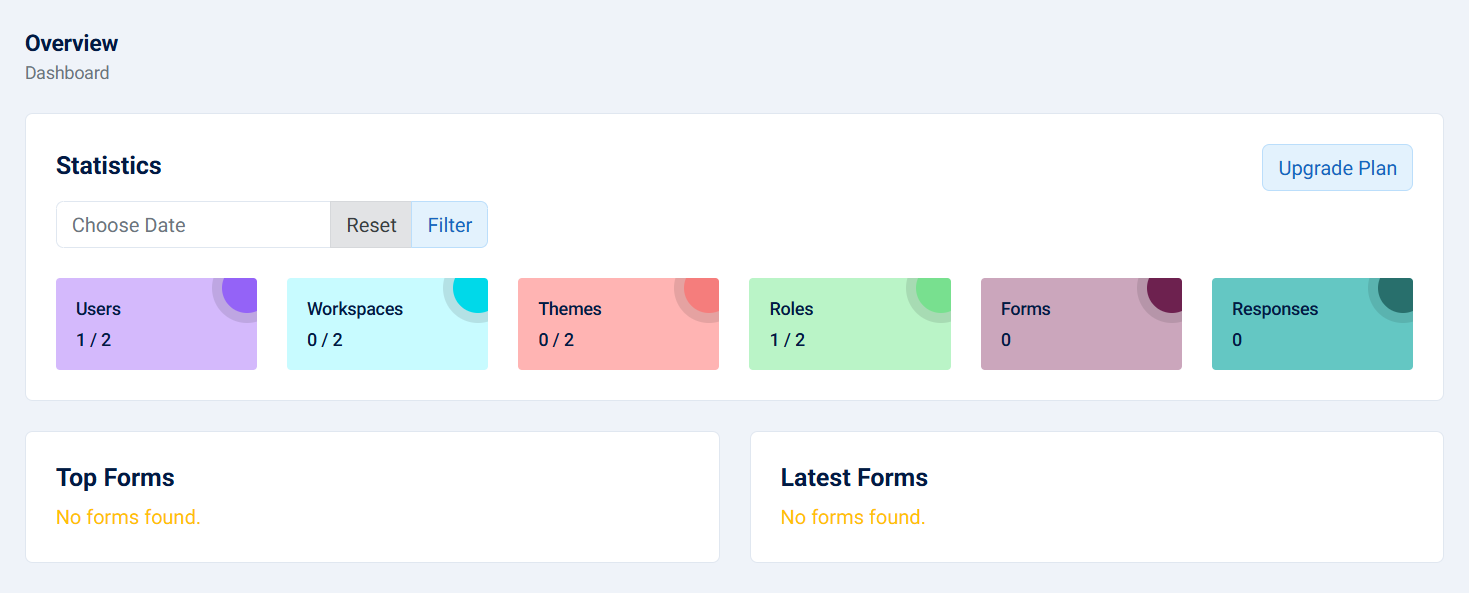
Task: Reset the statistics date filter
Action: pos(371,225)
